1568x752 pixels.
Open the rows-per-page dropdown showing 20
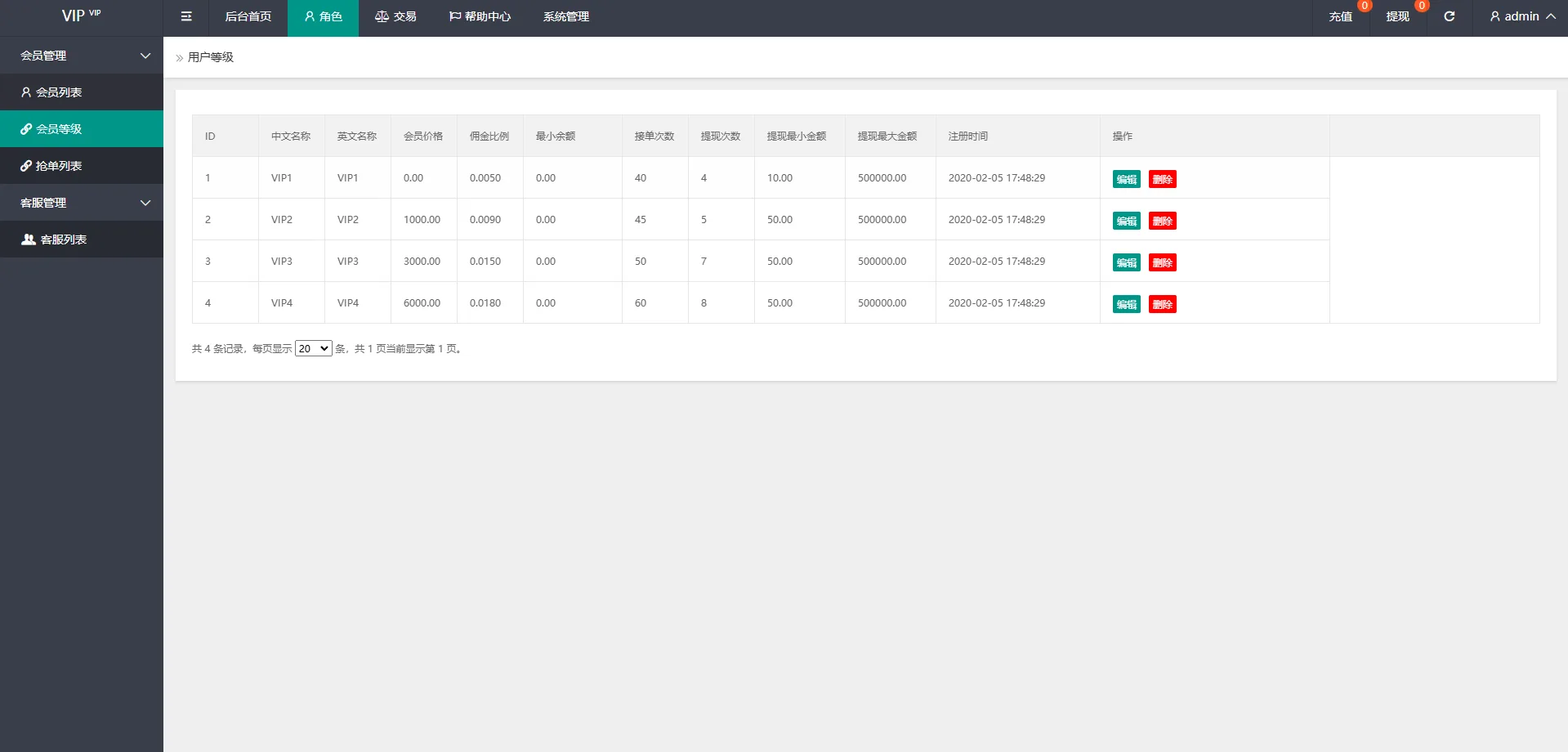[x=313, y=349]
